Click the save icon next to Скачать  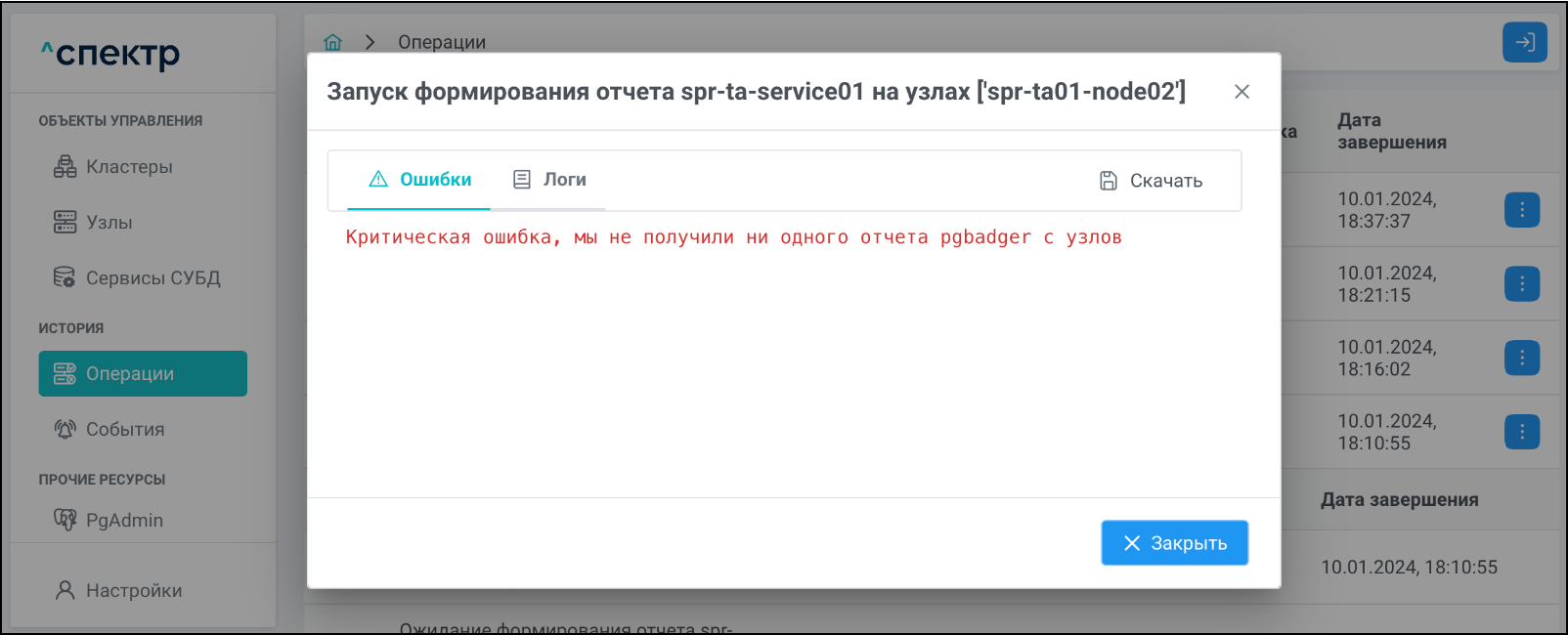(x=1109, y=181)
